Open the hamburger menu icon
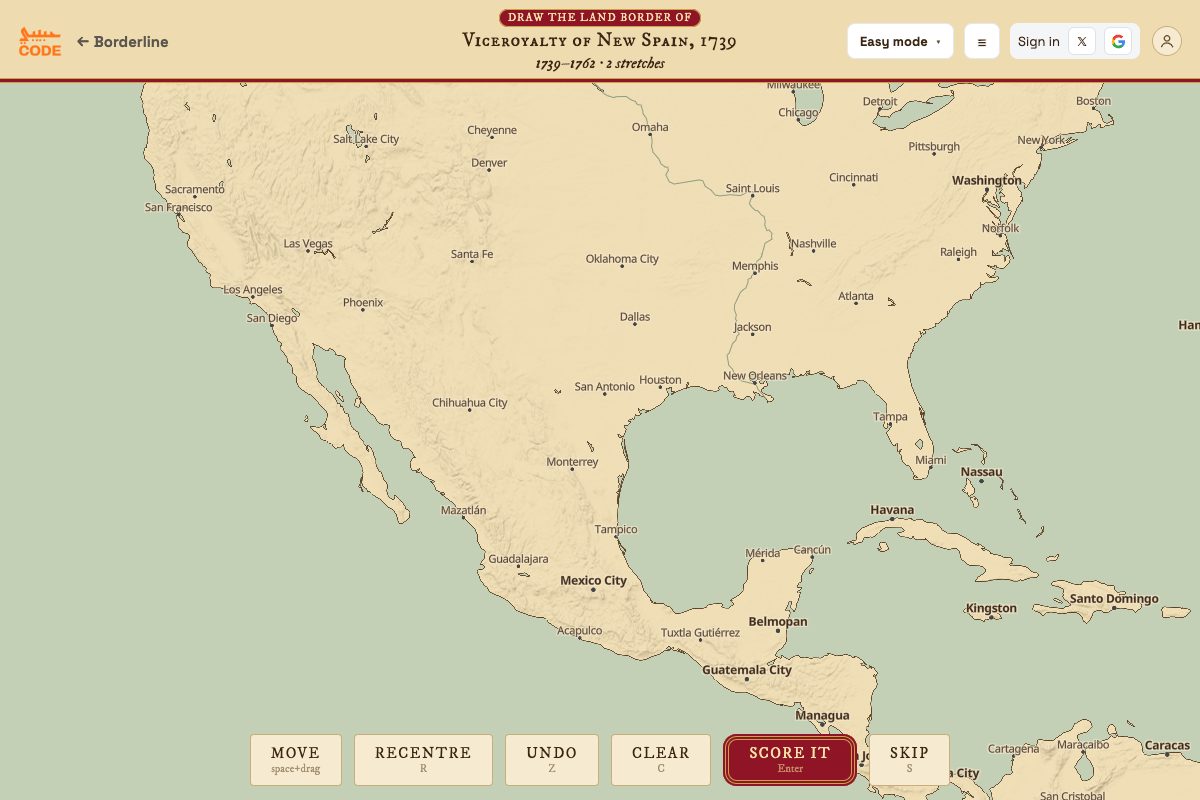This screenshot has width=1200, height=800. point(981,41)
